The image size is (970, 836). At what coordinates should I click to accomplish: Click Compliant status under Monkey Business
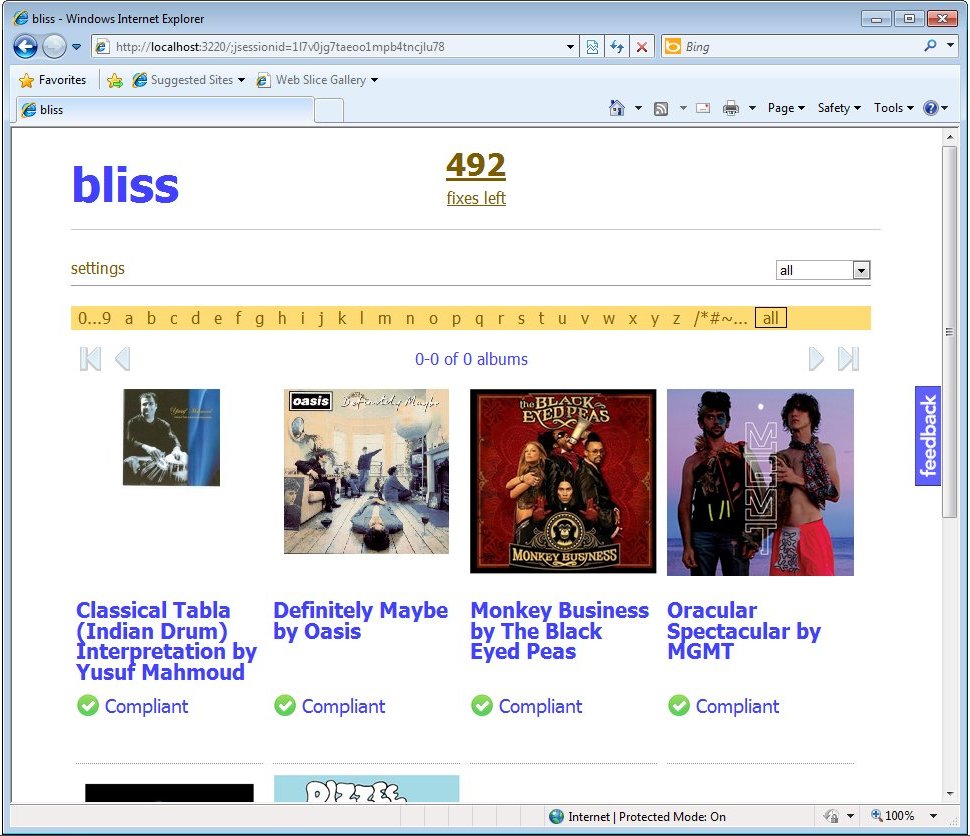[x=526, y=706]
